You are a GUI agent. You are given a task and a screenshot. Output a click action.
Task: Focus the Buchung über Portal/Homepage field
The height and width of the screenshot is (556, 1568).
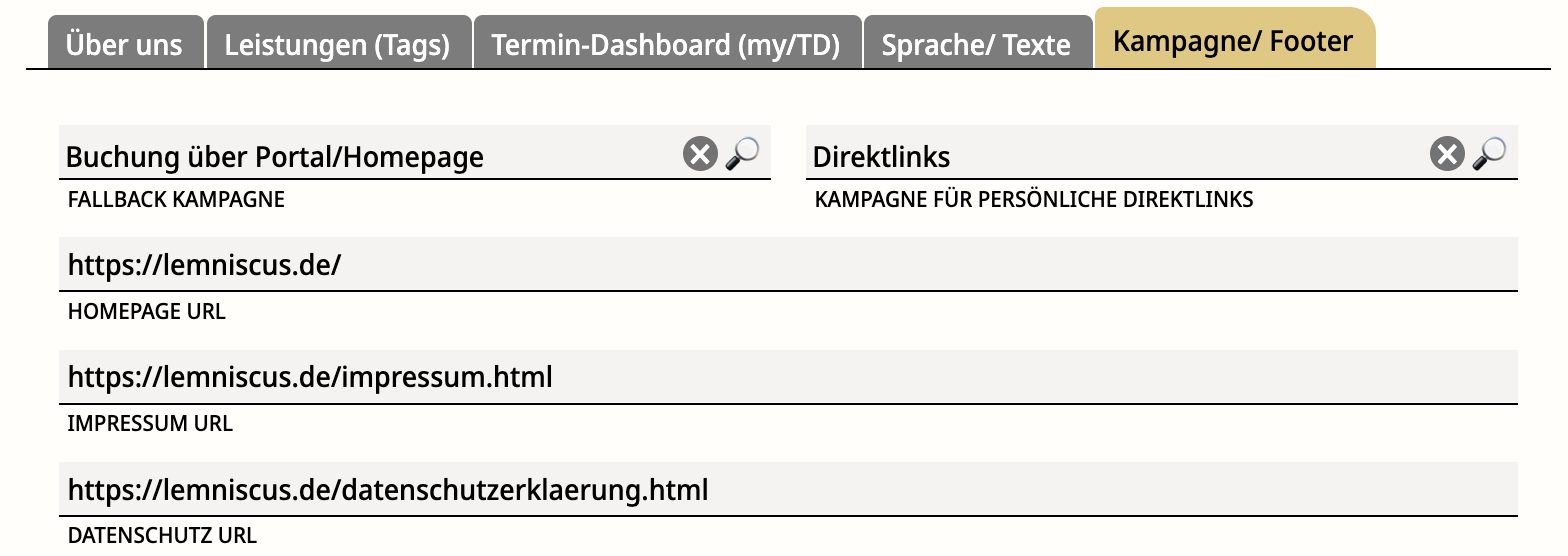coord(370,153)
